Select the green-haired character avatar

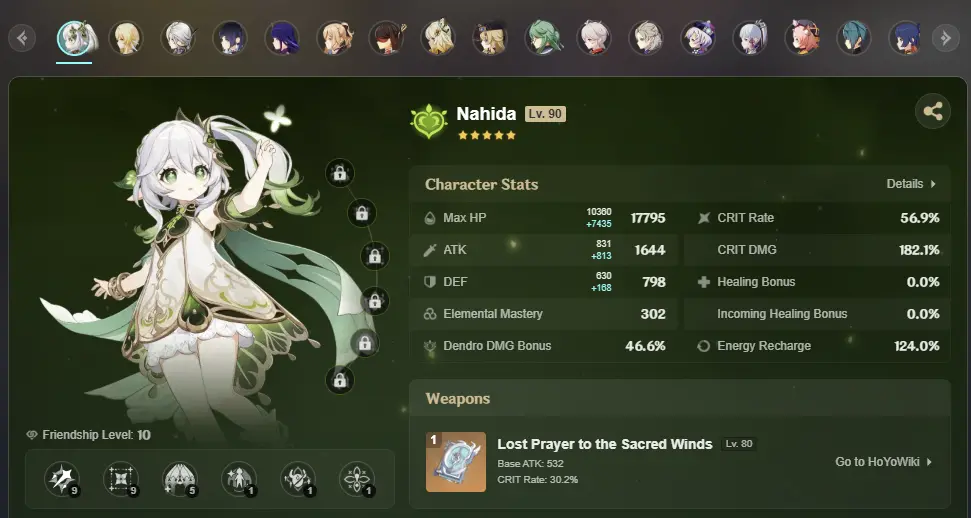click(x=542, y=38)
